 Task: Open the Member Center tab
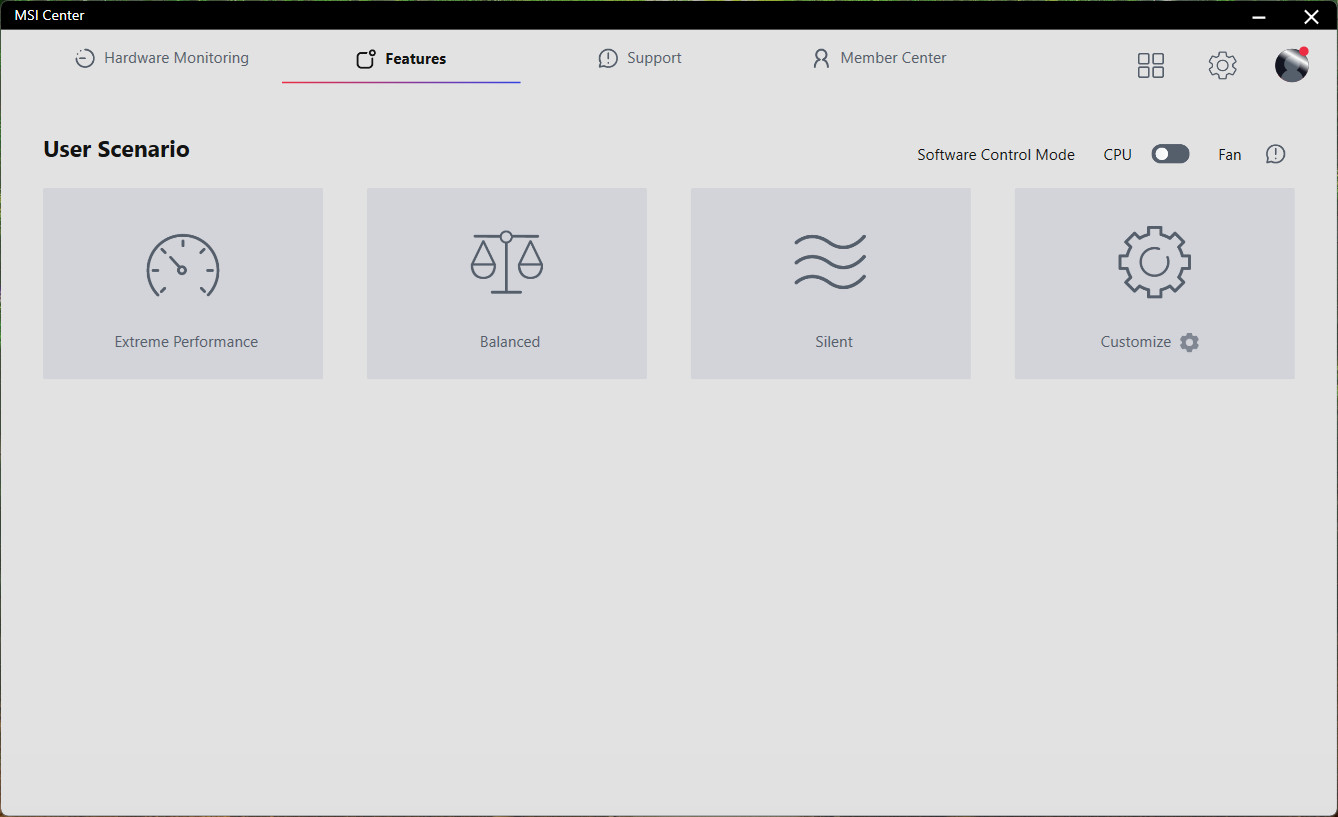[879, 58]
